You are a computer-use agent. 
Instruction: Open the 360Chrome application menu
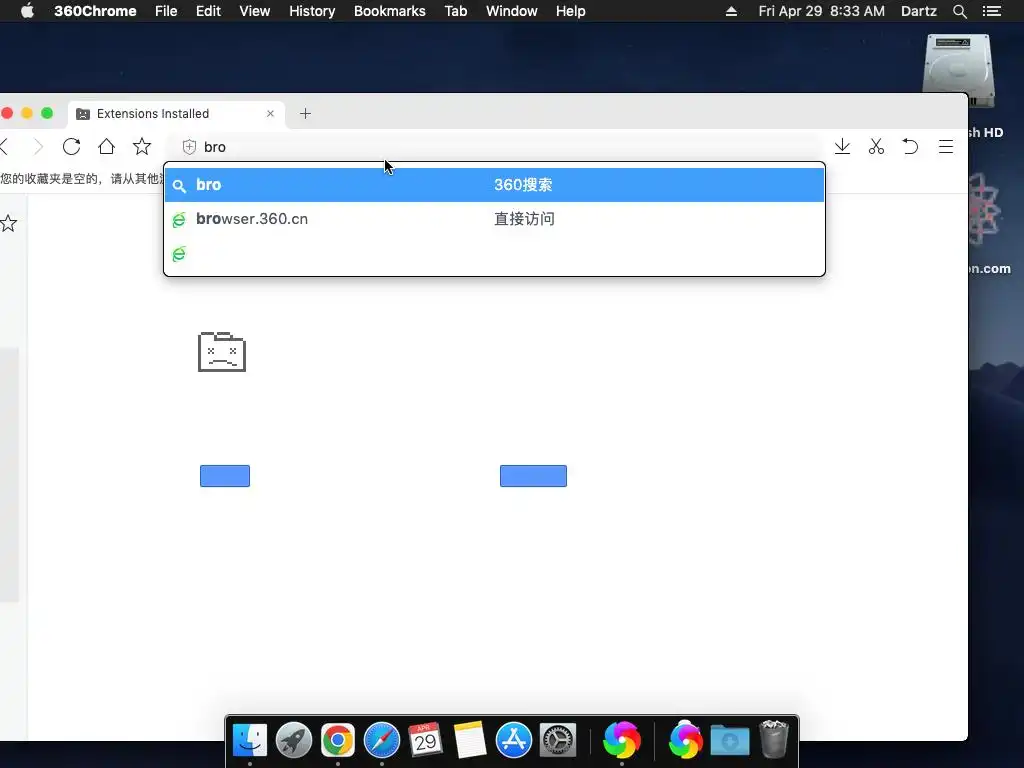point(95,11)
